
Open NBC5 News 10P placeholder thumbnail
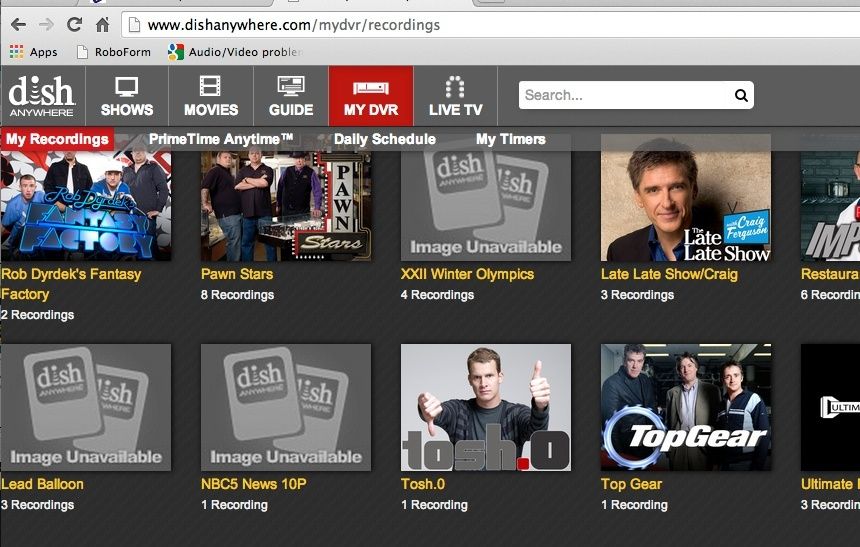[x=286, y=407]
